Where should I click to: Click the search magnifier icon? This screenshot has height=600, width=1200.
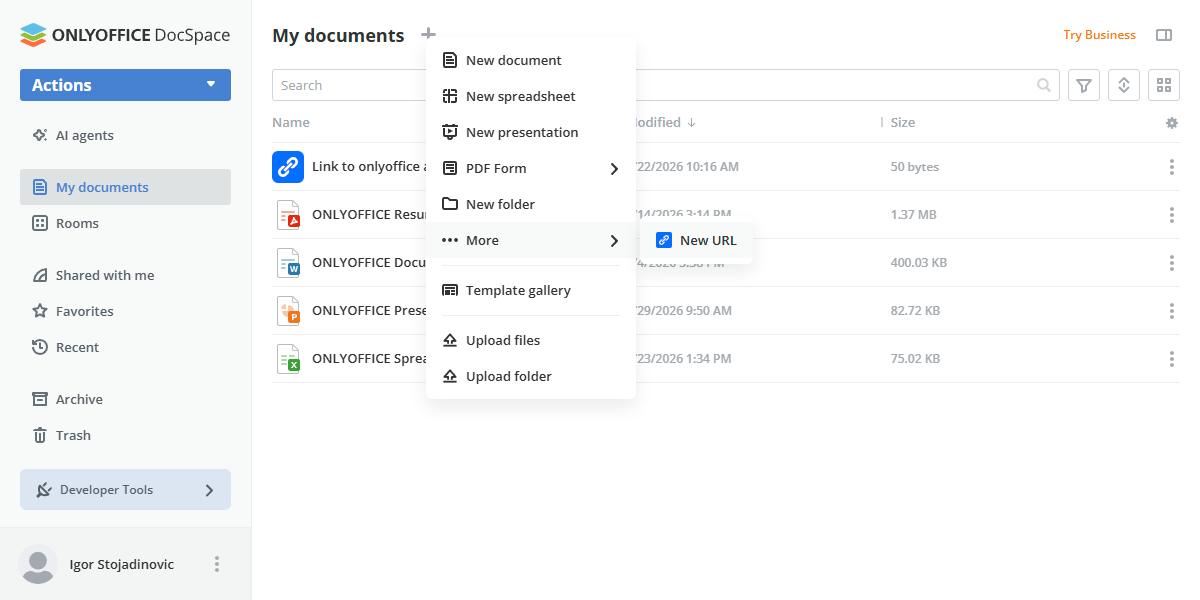(x=1044, y=86)
